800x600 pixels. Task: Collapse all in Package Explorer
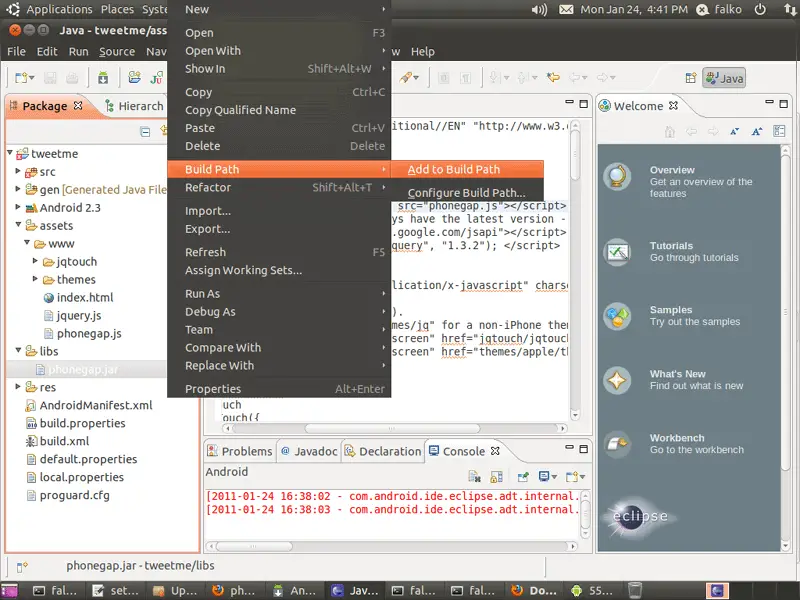[x=145, y=132]
